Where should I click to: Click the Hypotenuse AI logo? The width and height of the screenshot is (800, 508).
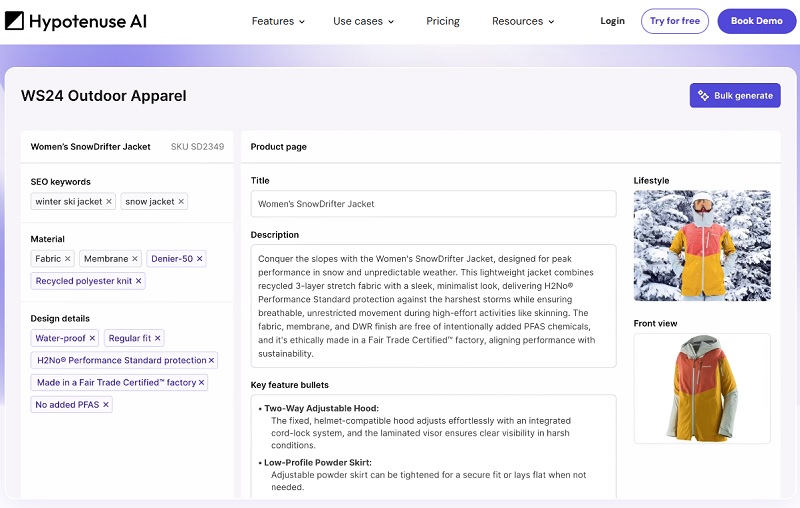click(x=75, y=21)
